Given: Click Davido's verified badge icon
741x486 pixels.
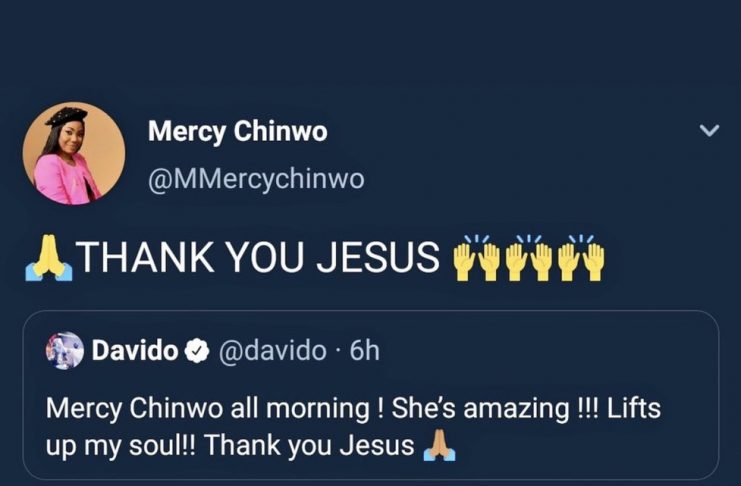Looking at the screenshot, I should point(197,351).
